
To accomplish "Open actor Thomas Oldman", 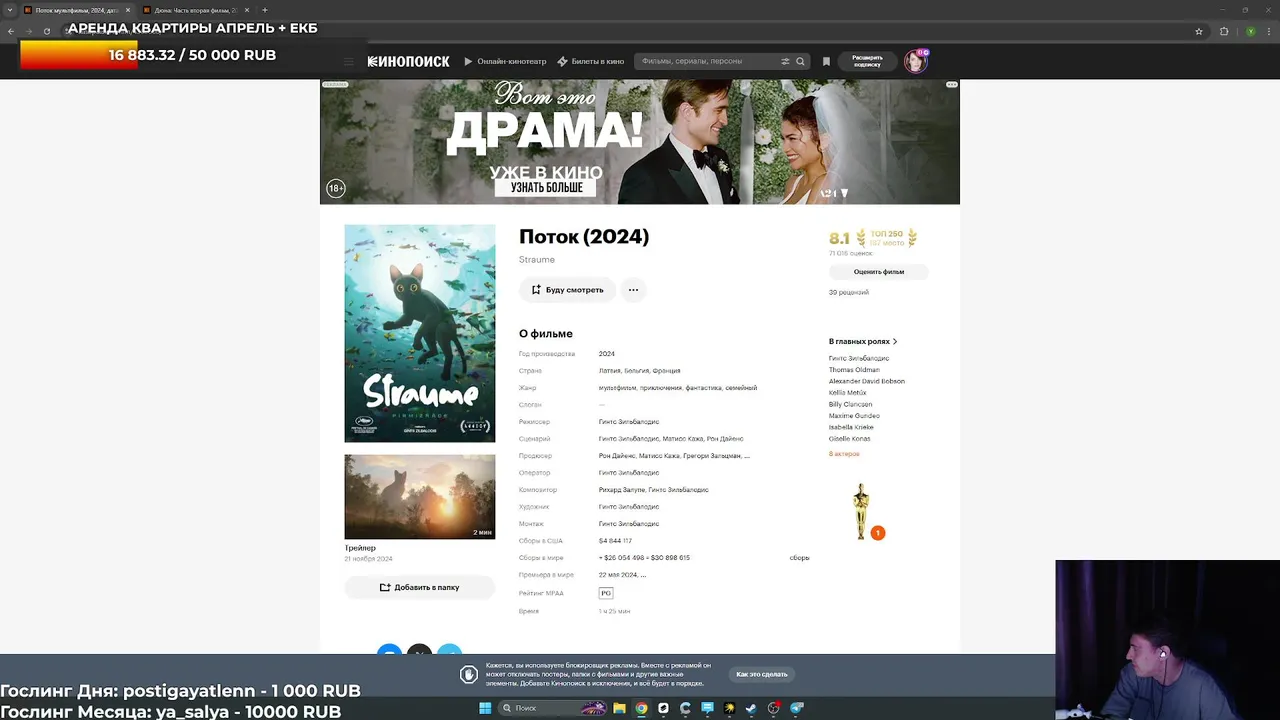I will click(x=854, y=370).
